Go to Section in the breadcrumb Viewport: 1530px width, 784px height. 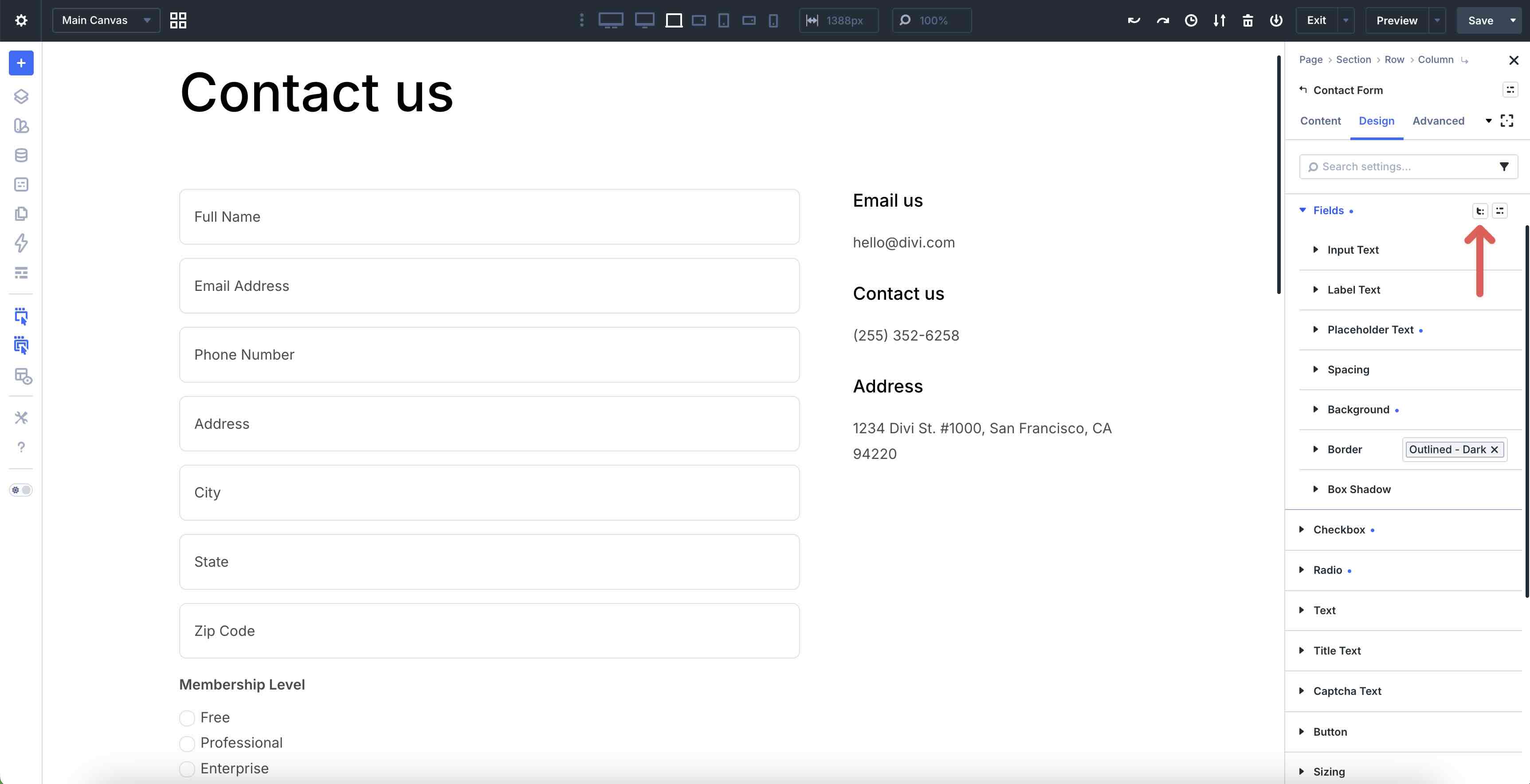tap(1353, 59)
